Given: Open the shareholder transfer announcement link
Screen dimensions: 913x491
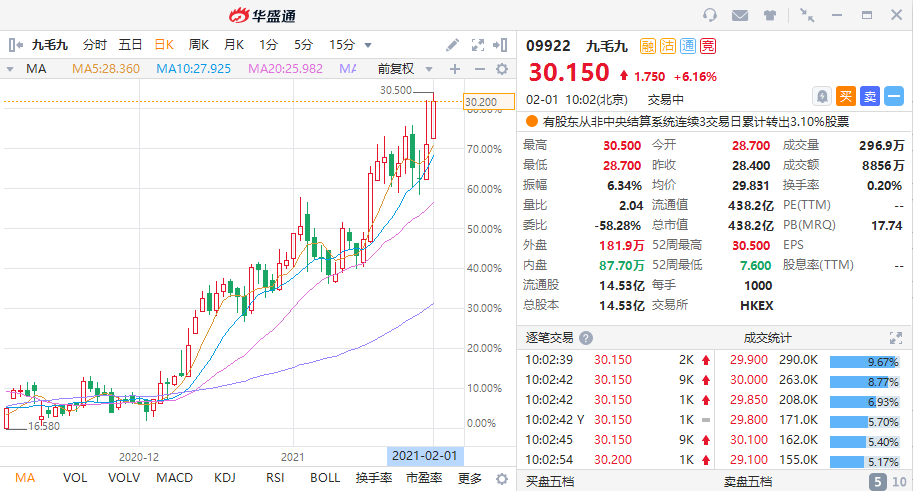Looking at the screenshot, I should [696, 121].
